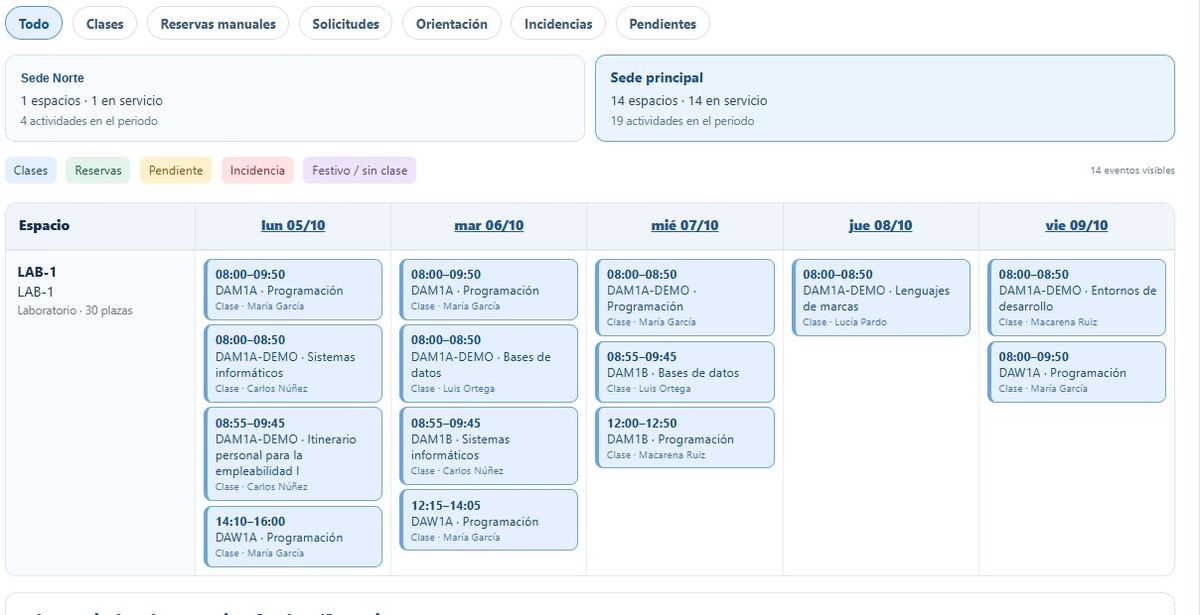The image size is (1200, 615).
Task: Open the lun 05/10 day link
Action: [x=293, y=226]
